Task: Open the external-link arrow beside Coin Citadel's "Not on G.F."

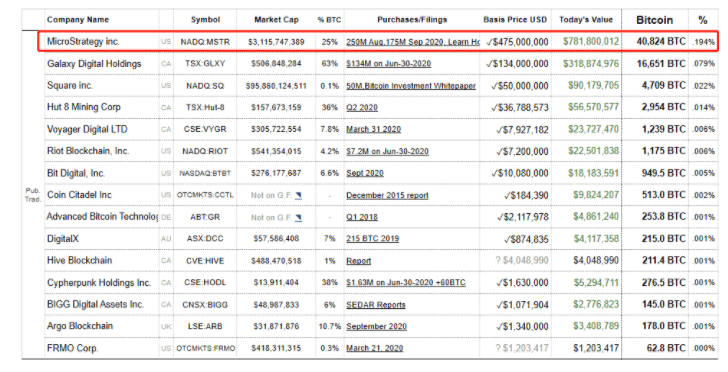Action: click(x=298, y=196)
